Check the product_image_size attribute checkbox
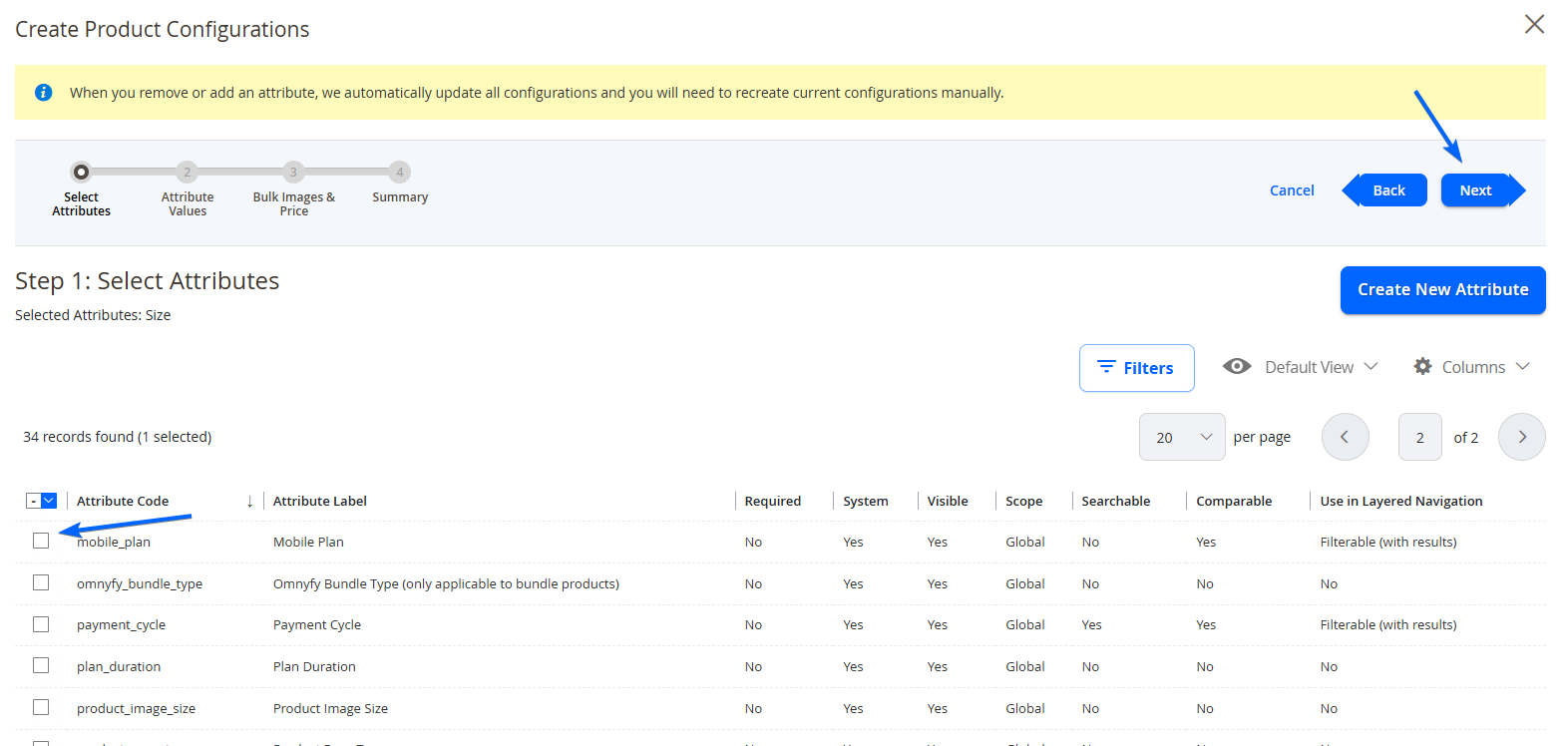 click(x=41, y=707)
